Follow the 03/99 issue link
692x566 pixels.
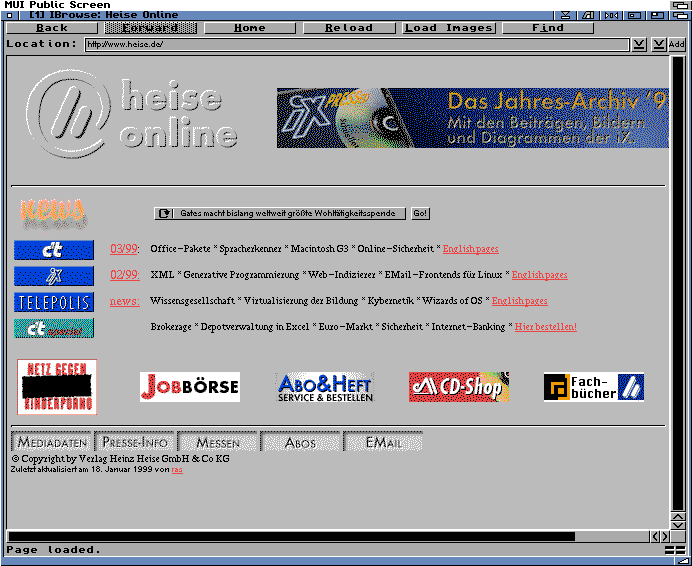[x=124, y=249]
